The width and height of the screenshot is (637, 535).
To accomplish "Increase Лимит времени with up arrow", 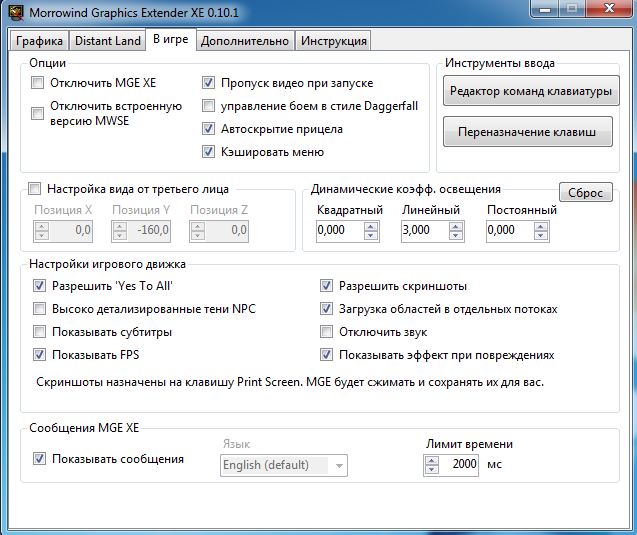I will tap(431, 460).
